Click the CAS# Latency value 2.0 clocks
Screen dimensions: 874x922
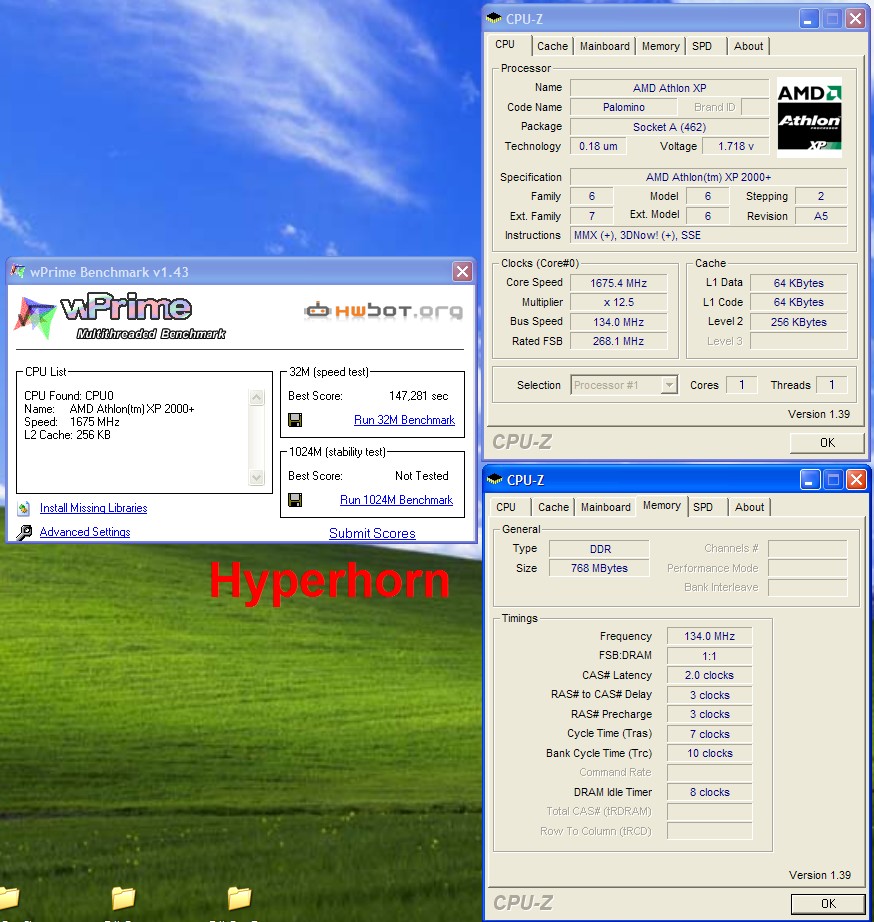coord(709,675)
